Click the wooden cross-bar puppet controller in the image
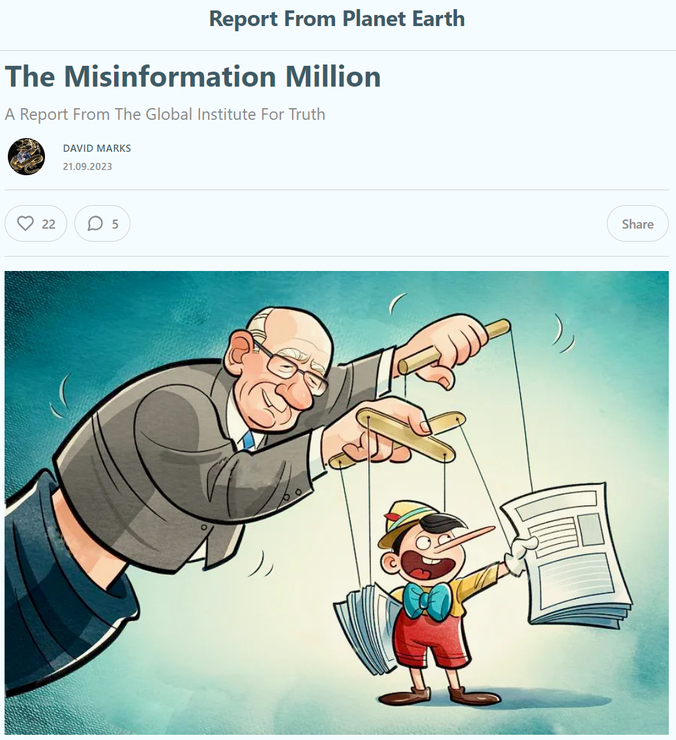This screenshot has width=676, height=740. click(397, 437)
